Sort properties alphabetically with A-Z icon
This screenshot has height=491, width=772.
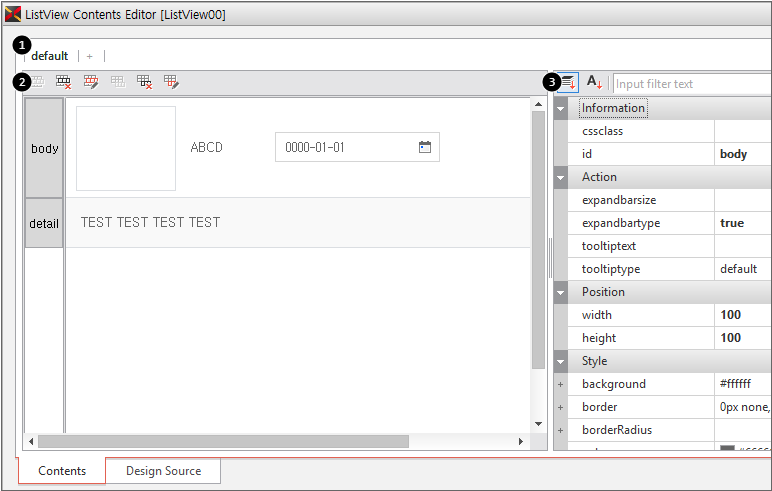tap(594, 83)
